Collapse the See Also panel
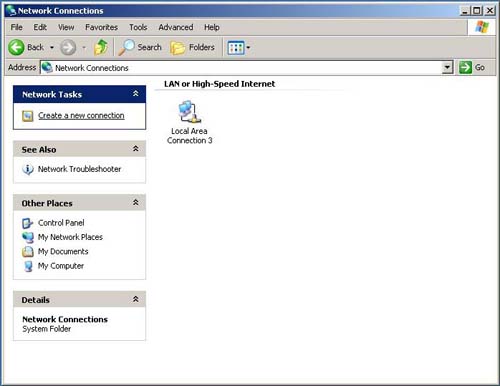Viewport: 500px width, 386px height. (136, 149)
